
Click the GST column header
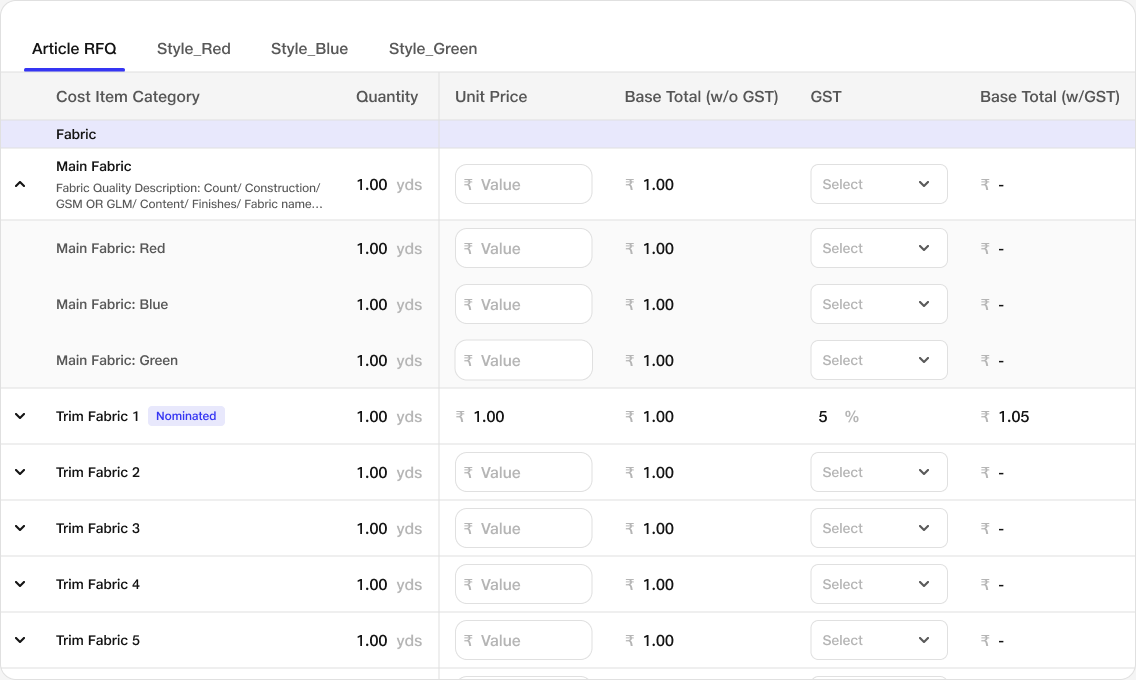click(x=826, y=96)
